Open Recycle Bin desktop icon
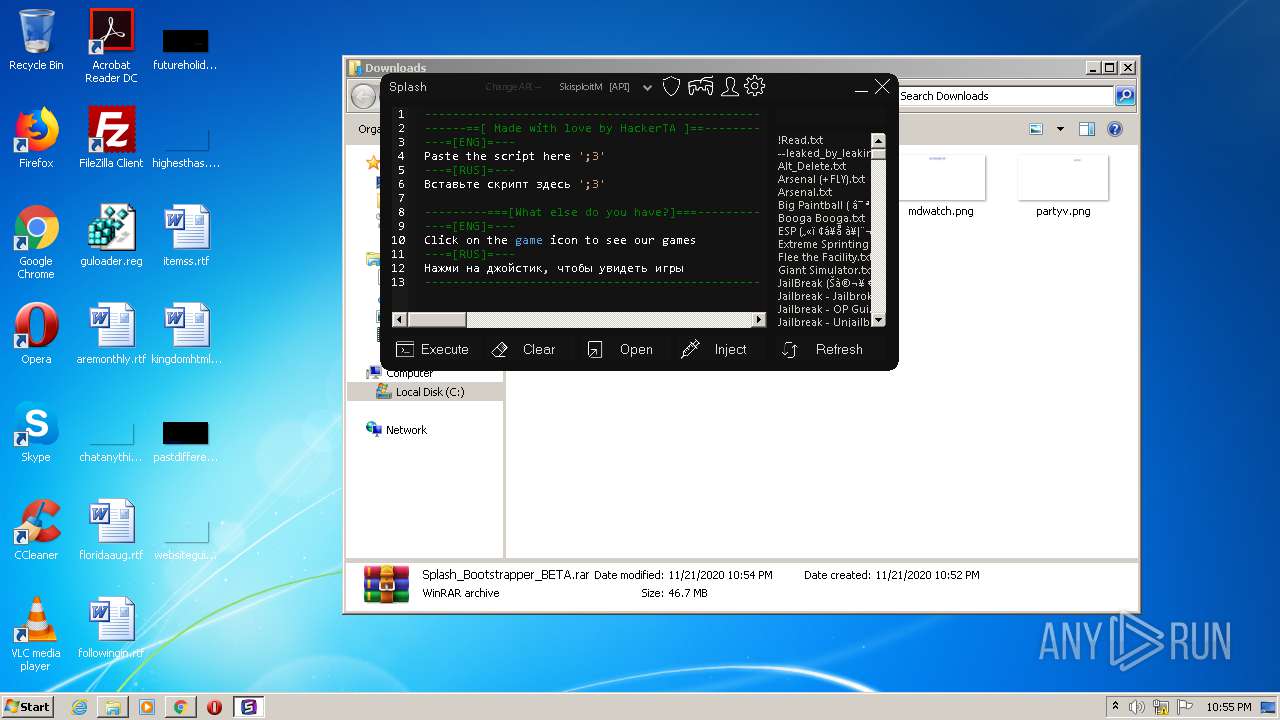The image size is (1280, 720). tap(36, 40)
